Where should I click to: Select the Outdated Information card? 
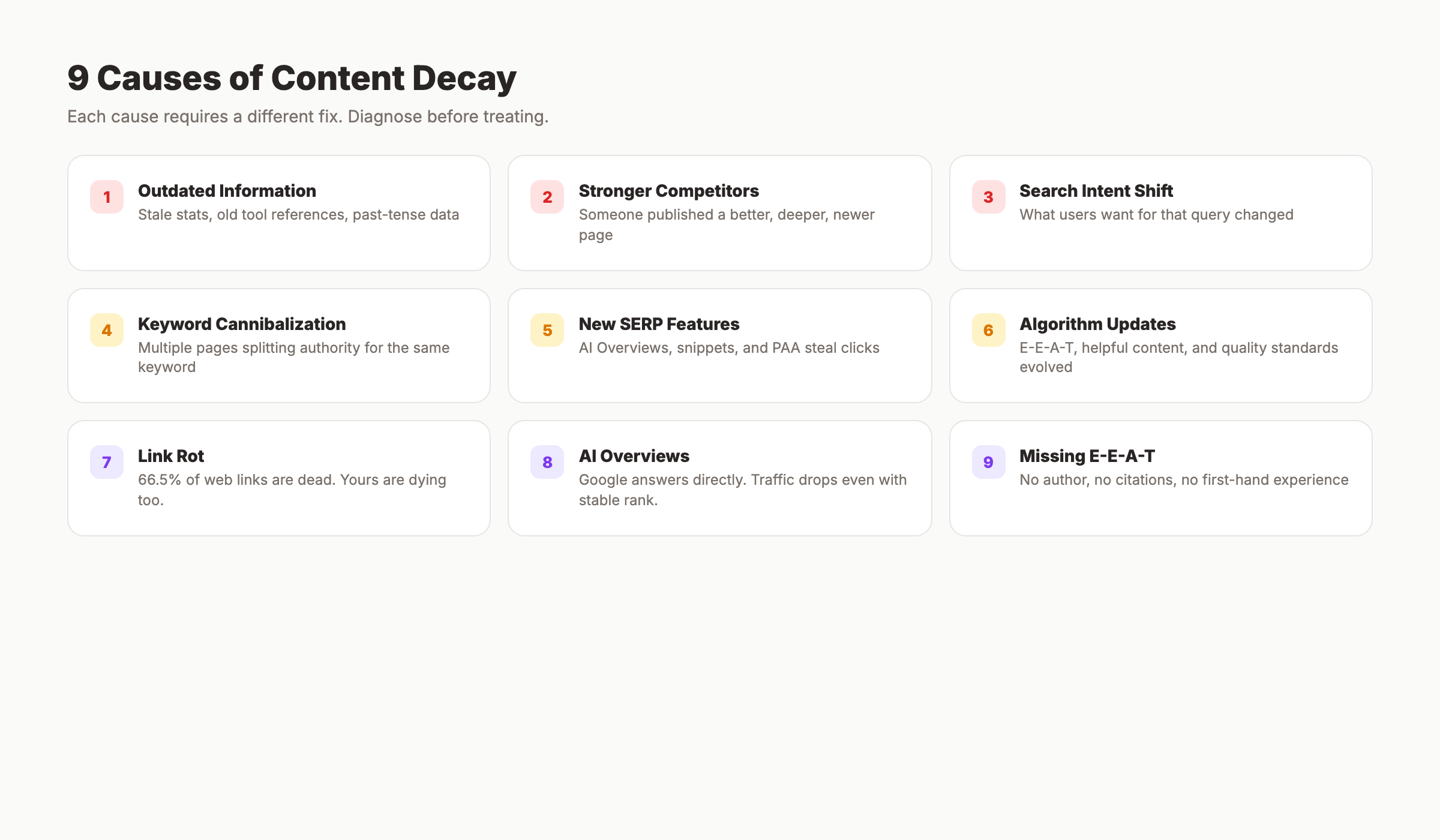(279, 212)
